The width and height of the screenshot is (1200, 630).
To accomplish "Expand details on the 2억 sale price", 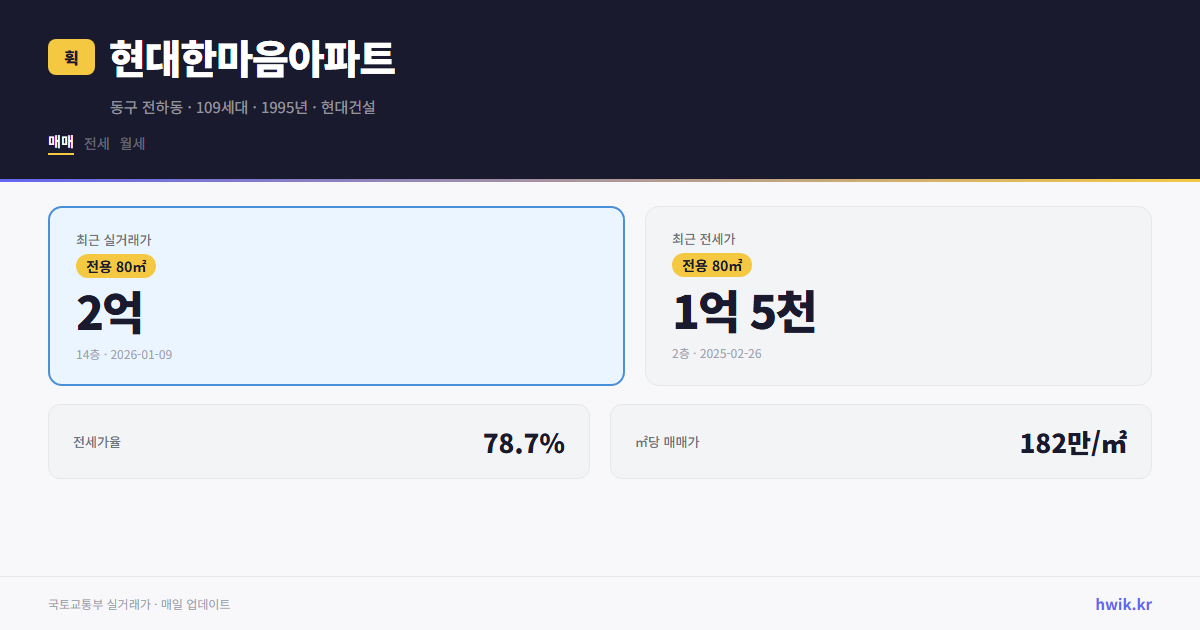I will (x=108, y=311).
